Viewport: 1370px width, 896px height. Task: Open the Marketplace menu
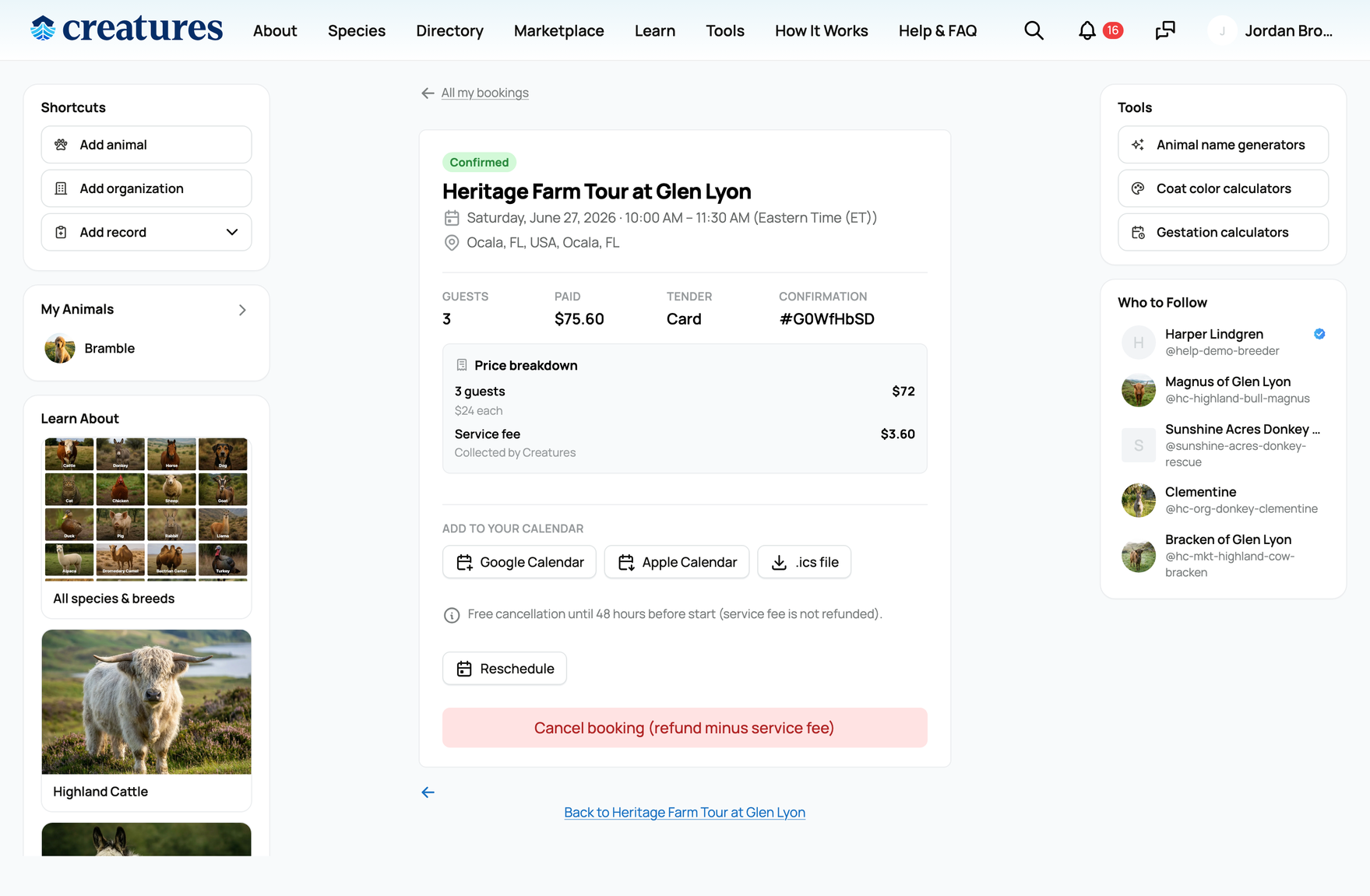[559, 30]
